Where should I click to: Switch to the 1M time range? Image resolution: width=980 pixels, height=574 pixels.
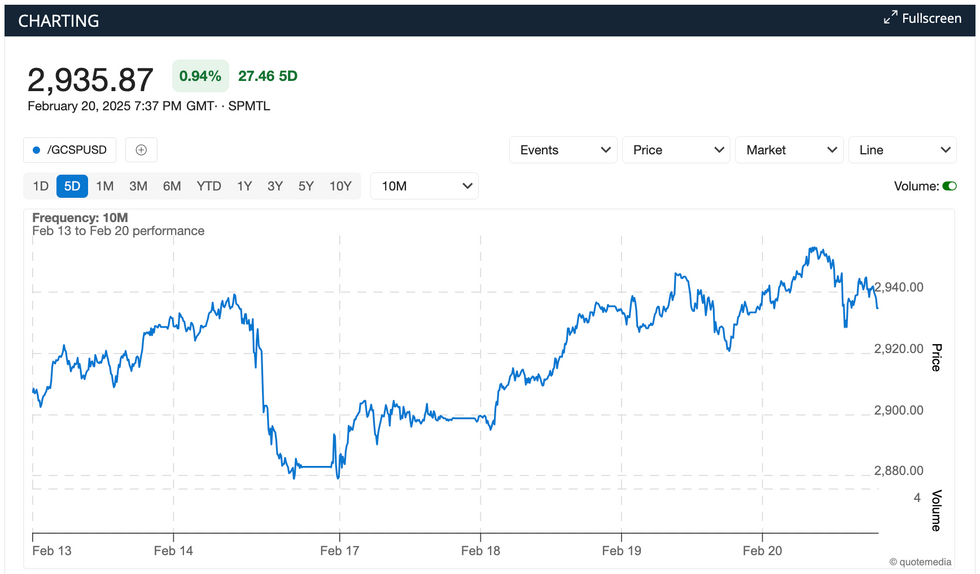pos(105,186)
